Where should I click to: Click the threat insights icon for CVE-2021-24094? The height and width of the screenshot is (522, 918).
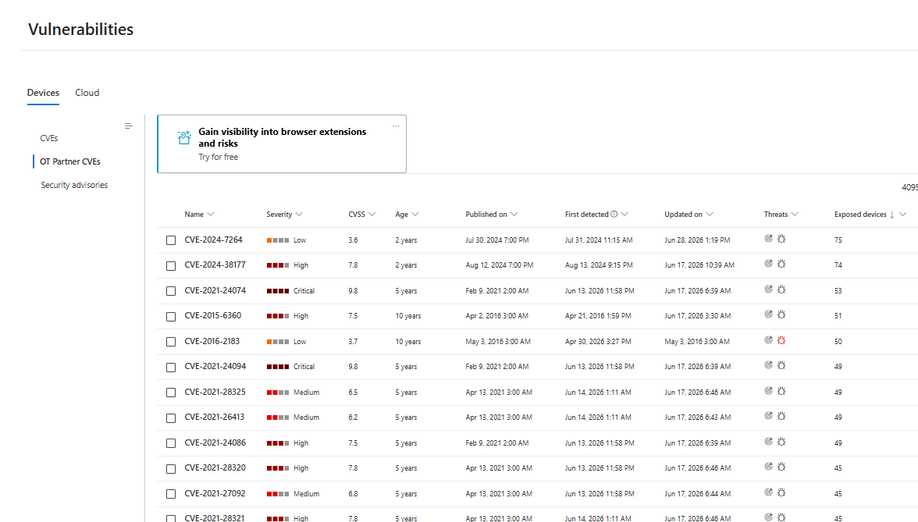pyautogui.click(x=769, y=365)
